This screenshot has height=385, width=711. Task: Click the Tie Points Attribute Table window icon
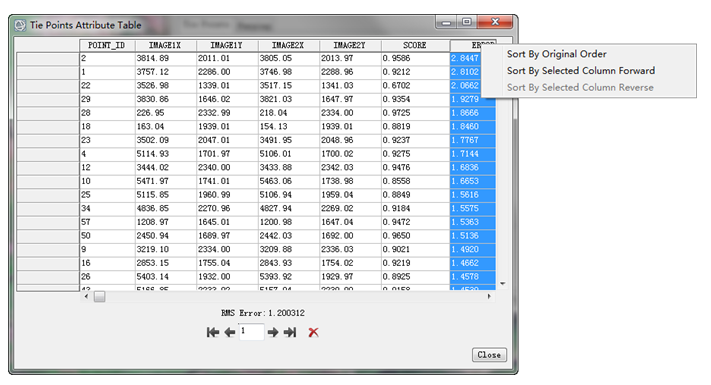(20, 25)
